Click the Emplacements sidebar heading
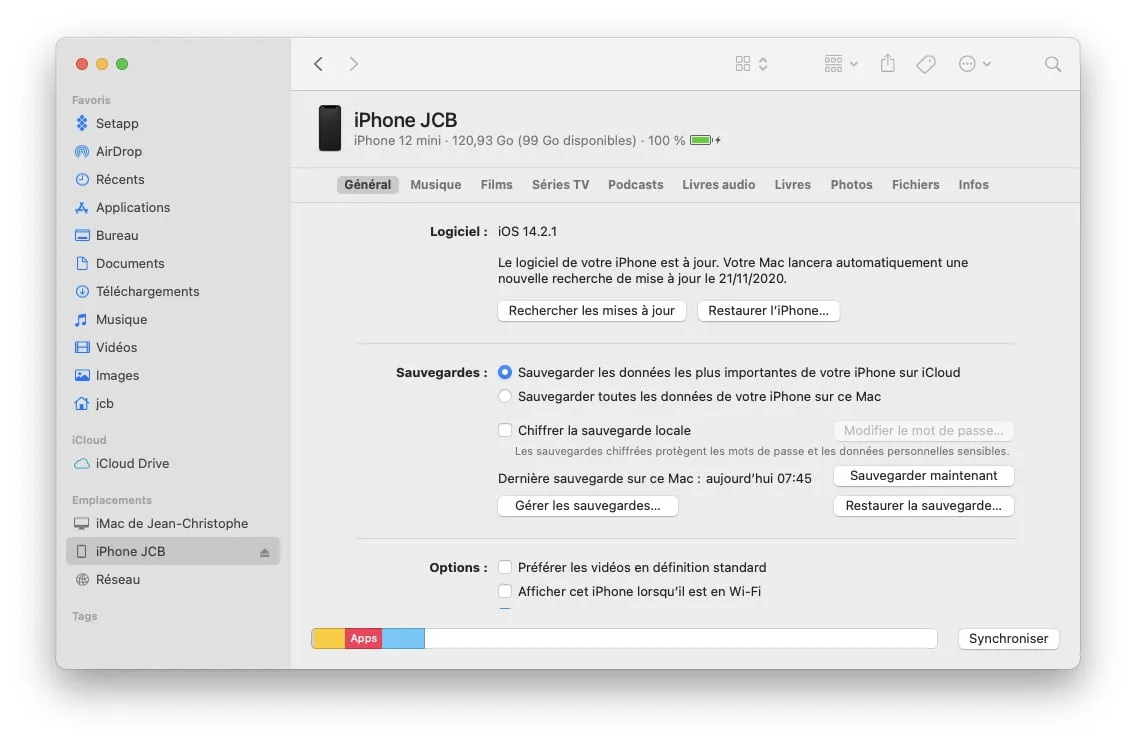This screenshot has height=743, width=1136. (x=112, y=500)
